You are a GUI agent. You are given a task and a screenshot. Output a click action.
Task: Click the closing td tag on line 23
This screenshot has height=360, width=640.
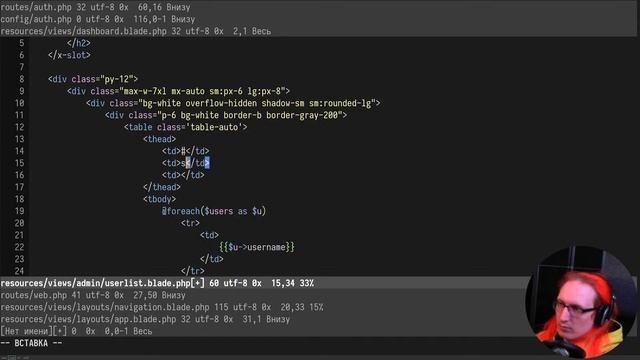pyautogui.click(x=212, y=259)
